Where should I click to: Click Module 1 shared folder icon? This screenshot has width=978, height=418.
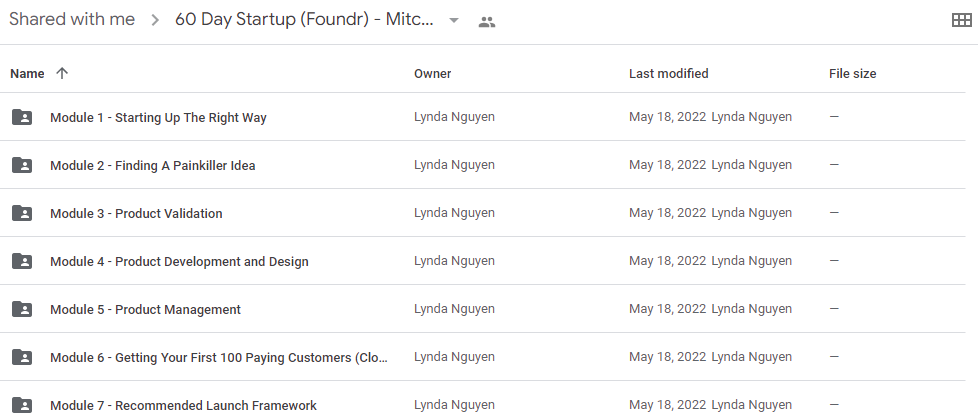pos(22,117)
